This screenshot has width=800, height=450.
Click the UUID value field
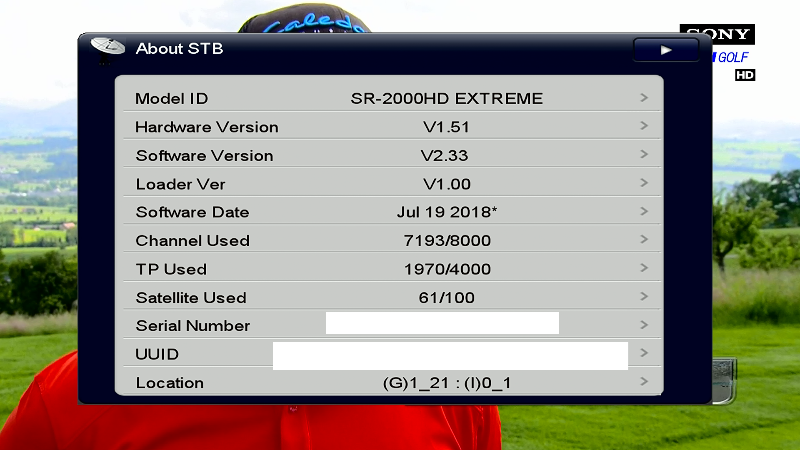450,356
